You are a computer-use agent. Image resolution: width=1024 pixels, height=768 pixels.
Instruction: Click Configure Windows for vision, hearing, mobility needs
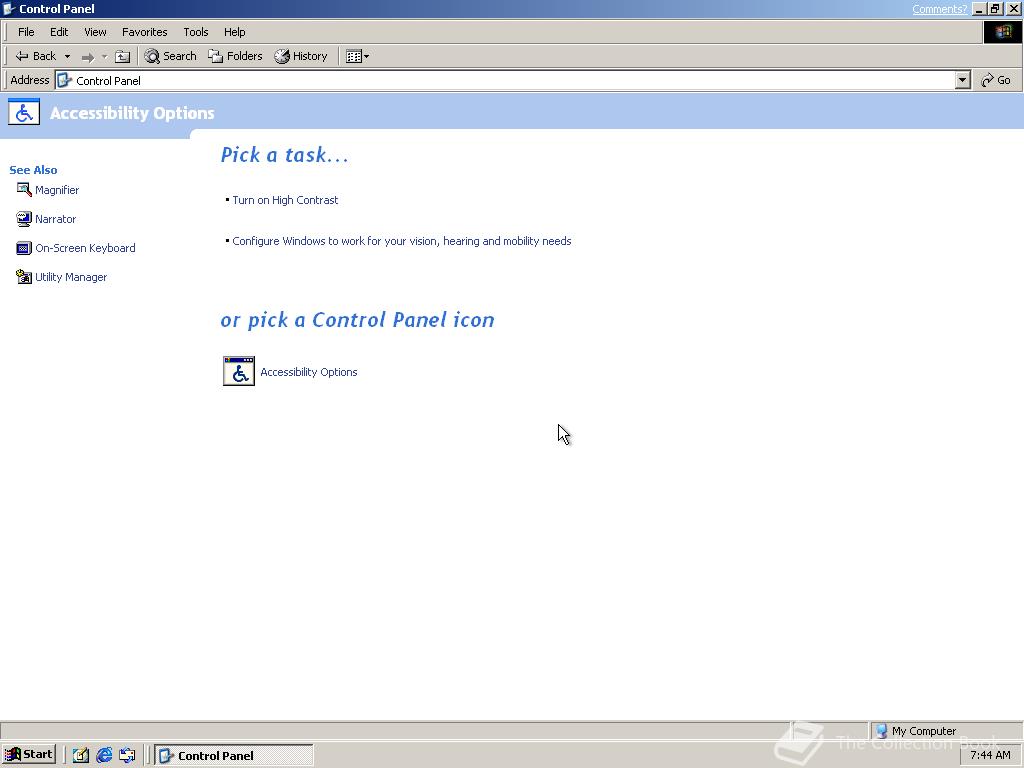(402, 241)
